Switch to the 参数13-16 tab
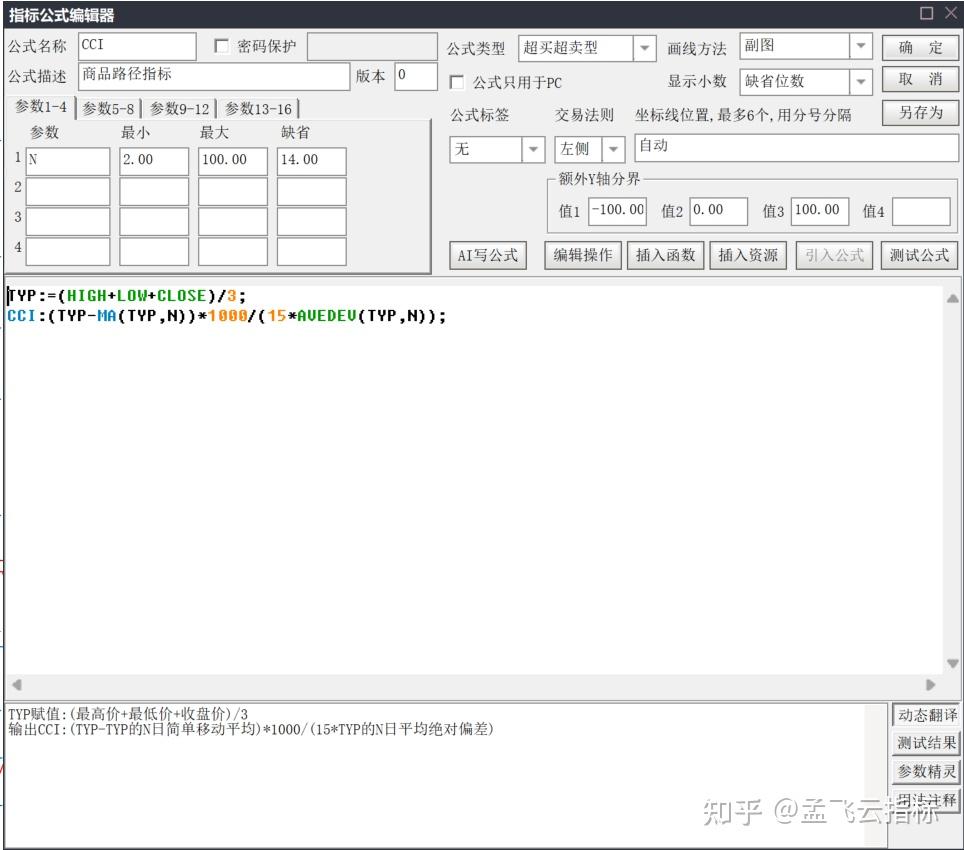This screenshot has width=964, height=850. pos(258,109)
